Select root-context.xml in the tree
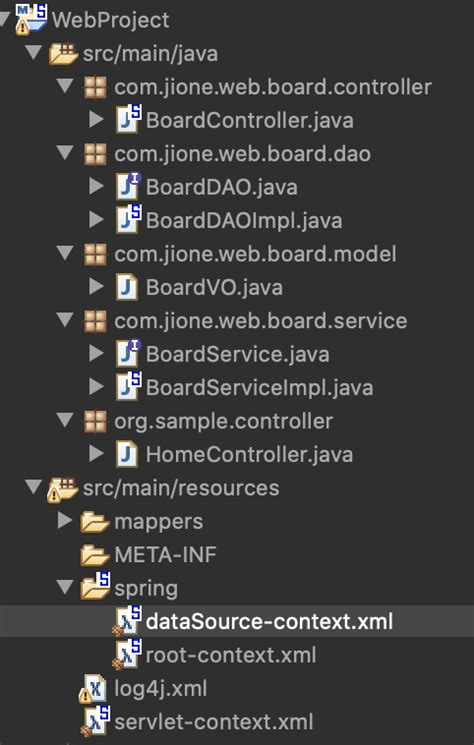The height and width of the screenshot is (745, 474). (x=231, y=655)
